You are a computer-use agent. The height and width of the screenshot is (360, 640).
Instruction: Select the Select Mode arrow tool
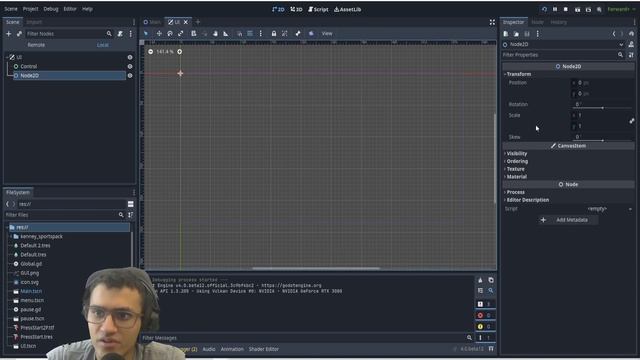[146, 33]
